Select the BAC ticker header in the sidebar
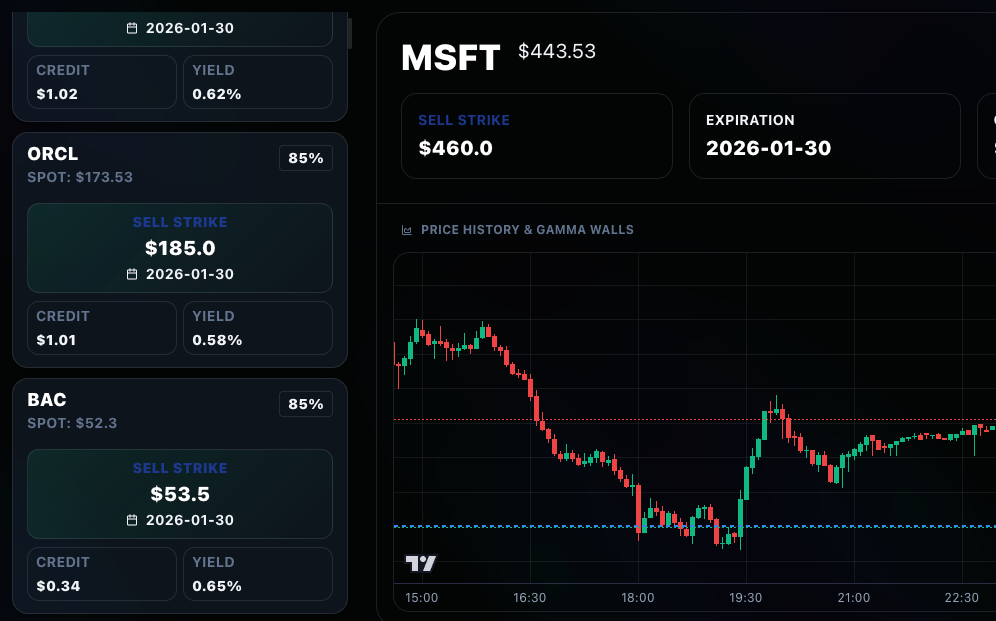This screenshot has width=996, height=621. pos(46,400)
